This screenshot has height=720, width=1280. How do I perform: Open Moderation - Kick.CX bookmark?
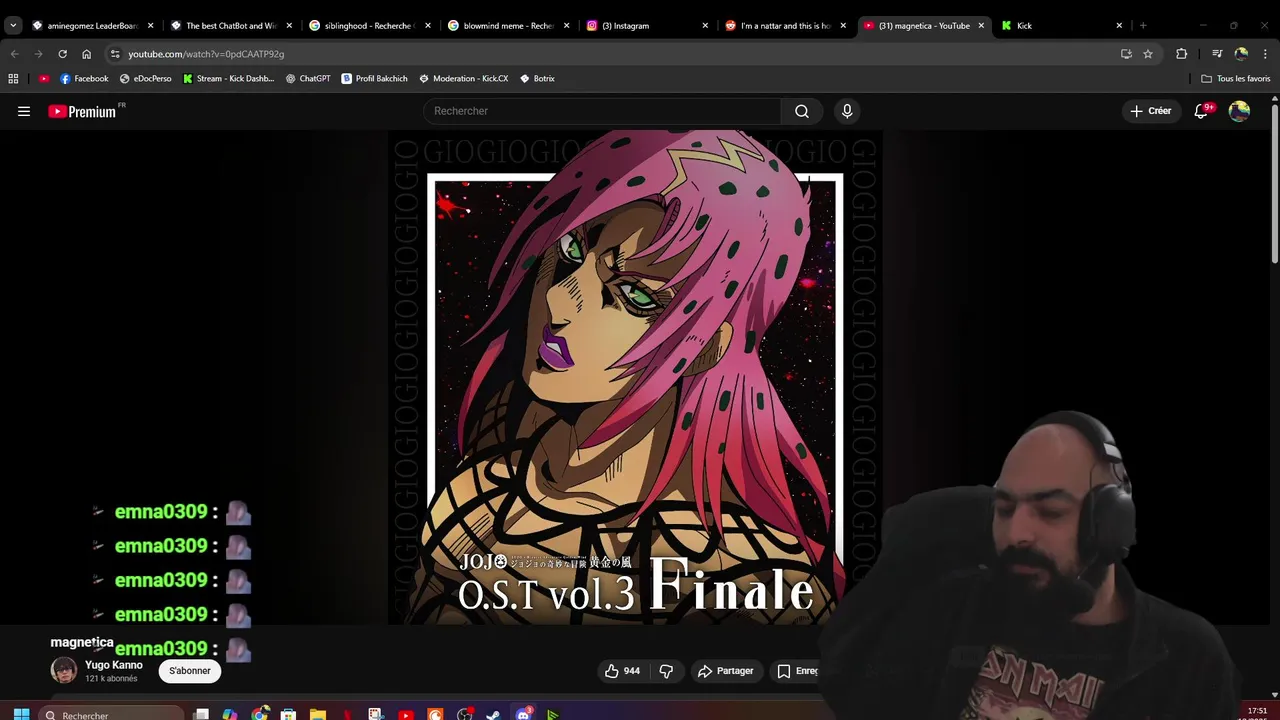[463, 78]
